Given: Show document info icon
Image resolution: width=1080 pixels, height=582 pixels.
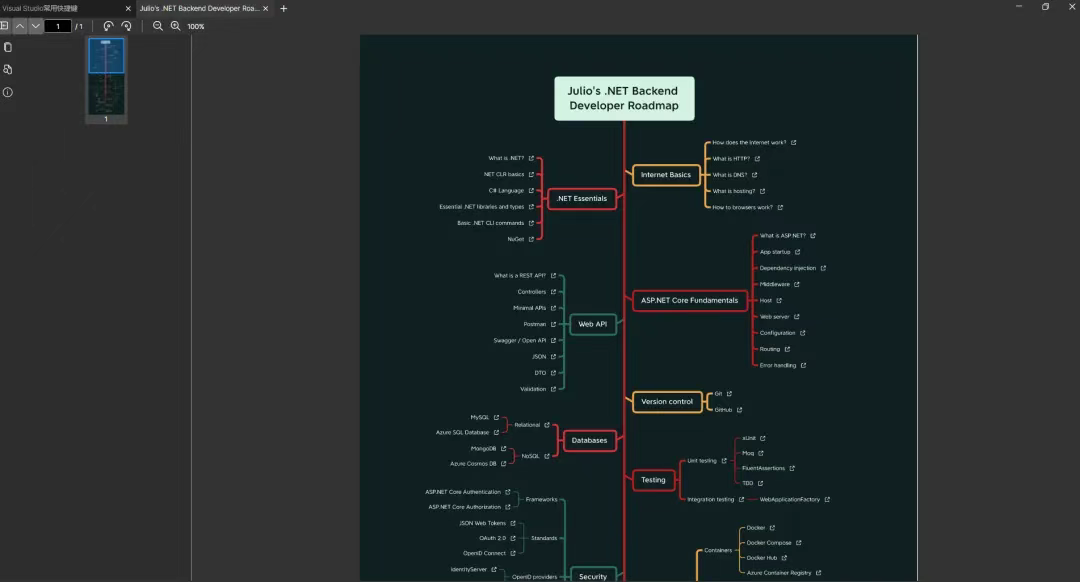Looking at the screenshot, I should (x=8, y=92).
